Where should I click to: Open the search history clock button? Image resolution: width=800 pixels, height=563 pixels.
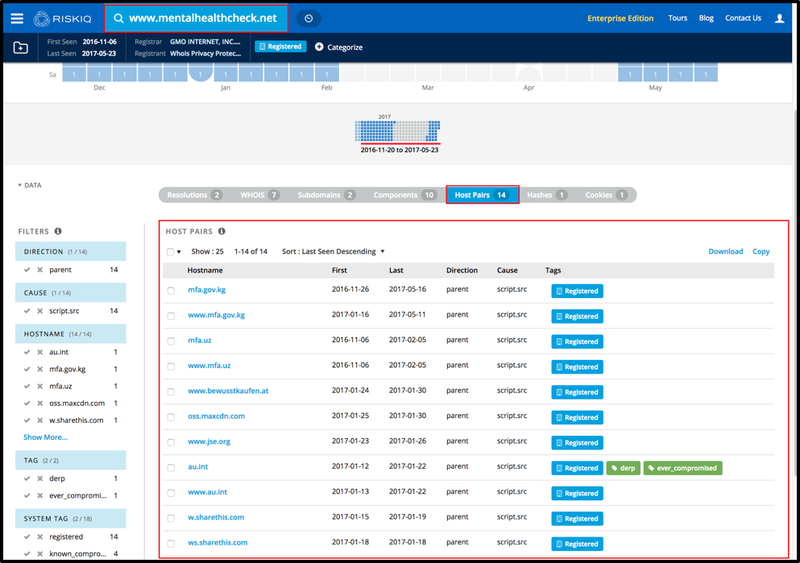point(309,18)
